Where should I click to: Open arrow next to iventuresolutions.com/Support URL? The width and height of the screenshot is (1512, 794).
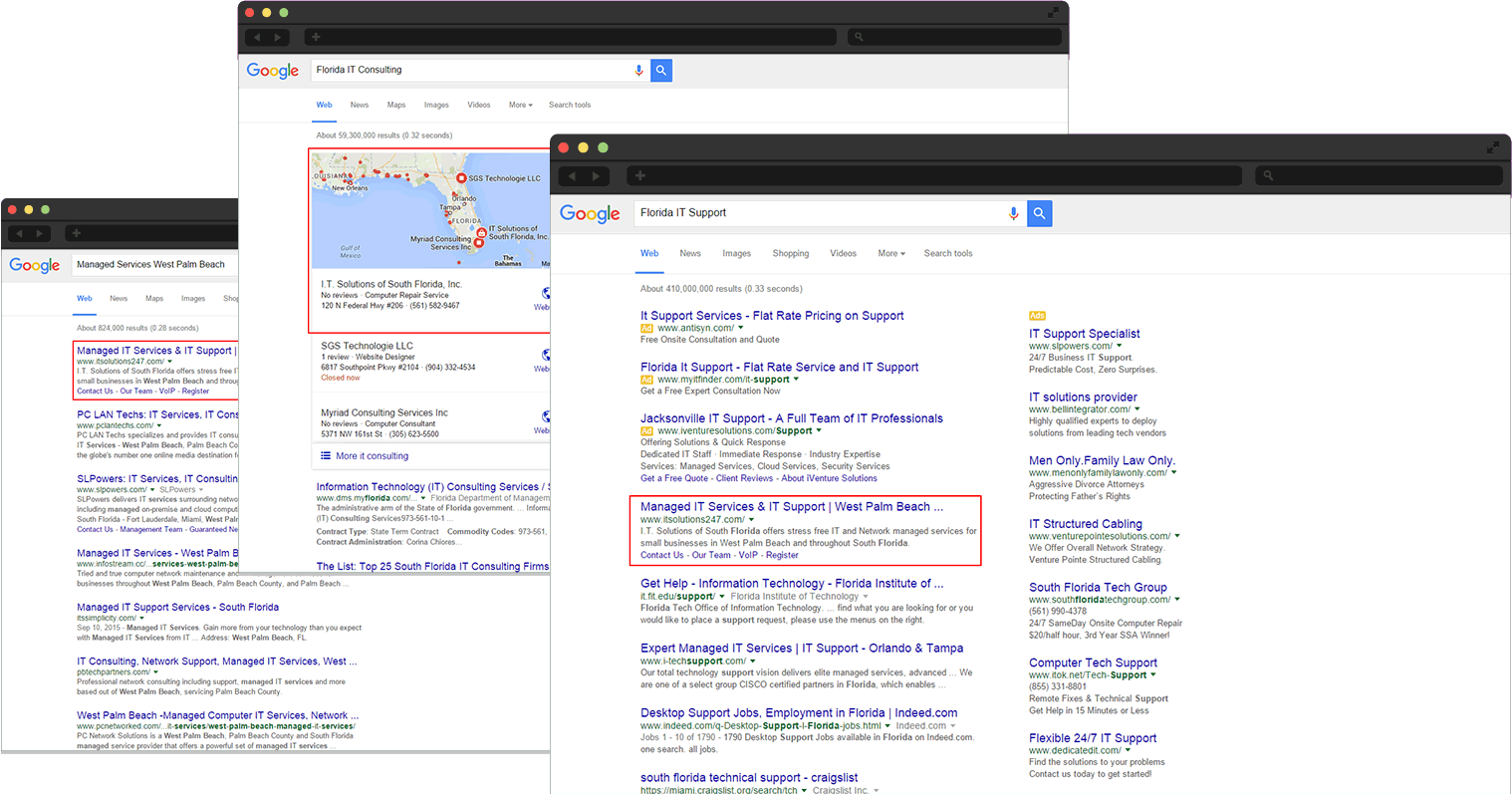pos(819,431)
